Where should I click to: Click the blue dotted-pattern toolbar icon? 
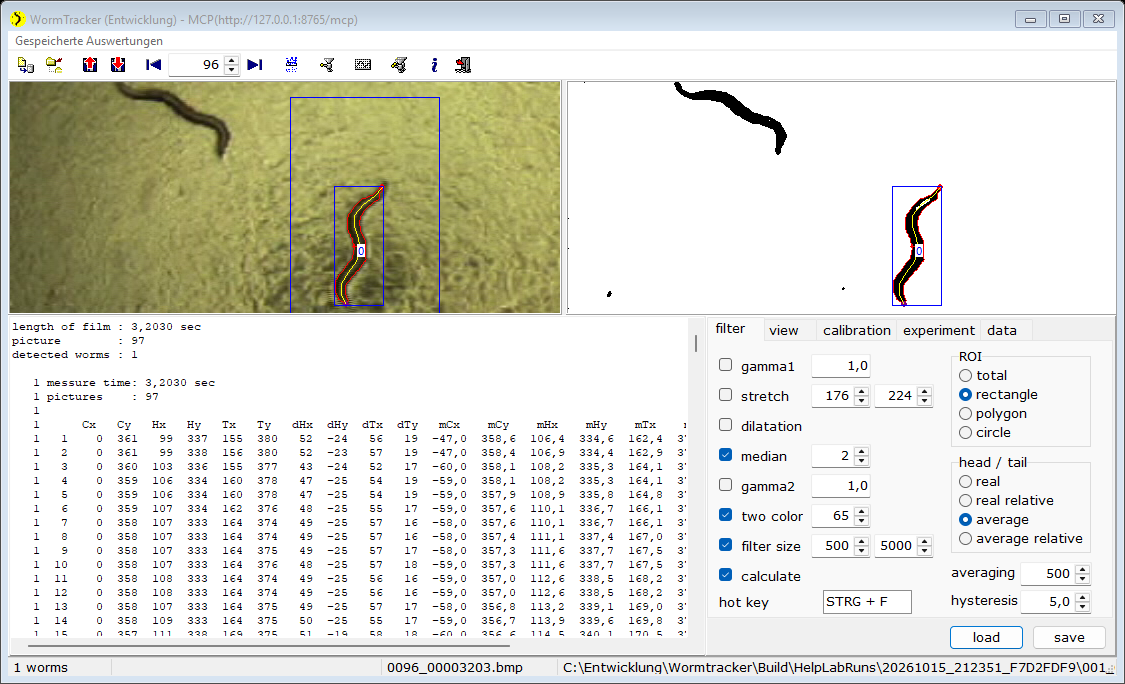coord(291,65)
